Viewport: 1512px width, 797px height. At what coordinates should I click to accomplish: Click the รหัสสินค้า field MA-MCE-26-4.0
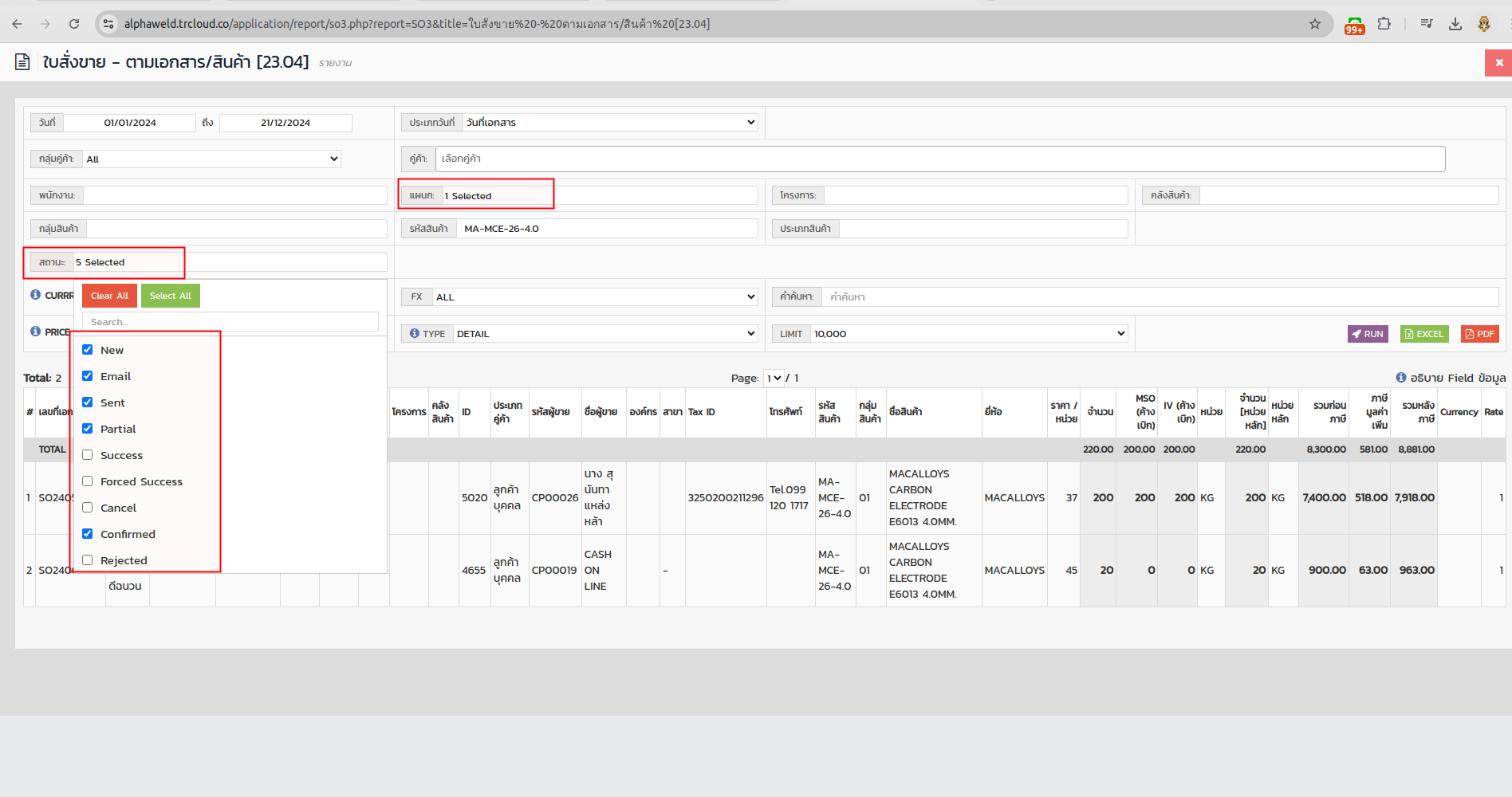607,229
